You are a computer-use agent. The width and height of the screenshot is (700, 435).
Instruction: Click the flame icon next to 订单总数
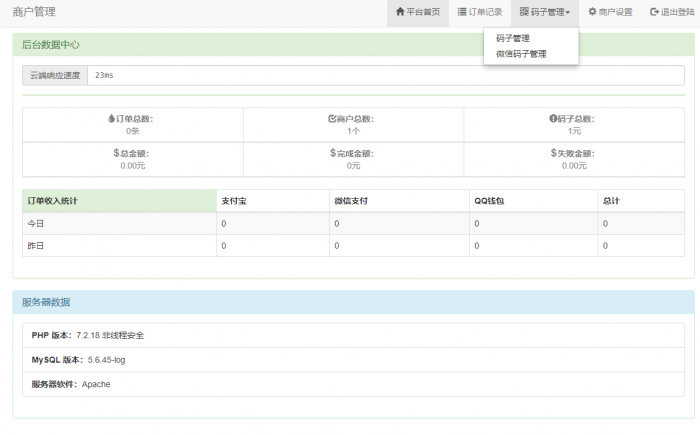pyautogui.click(x=111, y=119)
